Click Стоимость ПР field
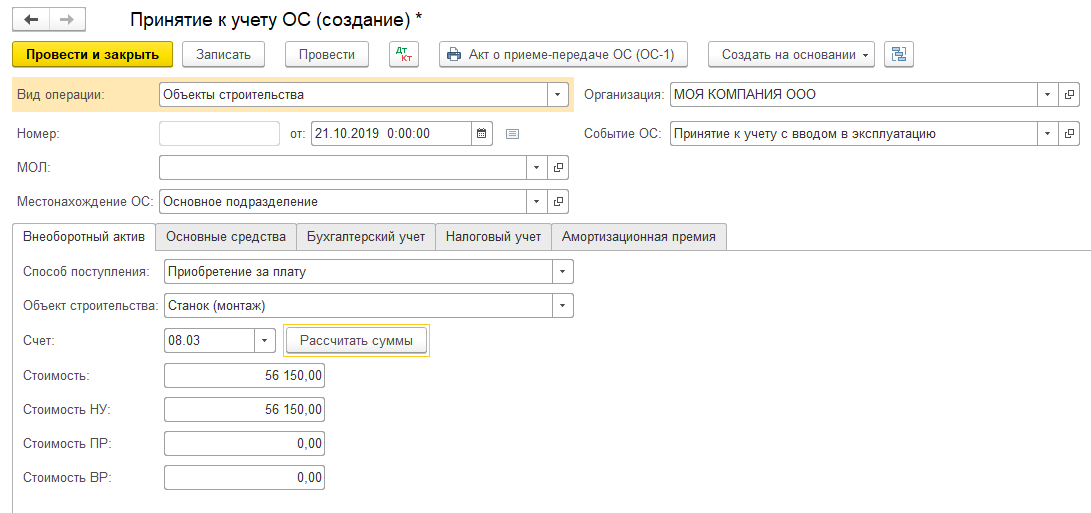The width and height of the screenshot is (1091, 513). click(x=244, y=444)
